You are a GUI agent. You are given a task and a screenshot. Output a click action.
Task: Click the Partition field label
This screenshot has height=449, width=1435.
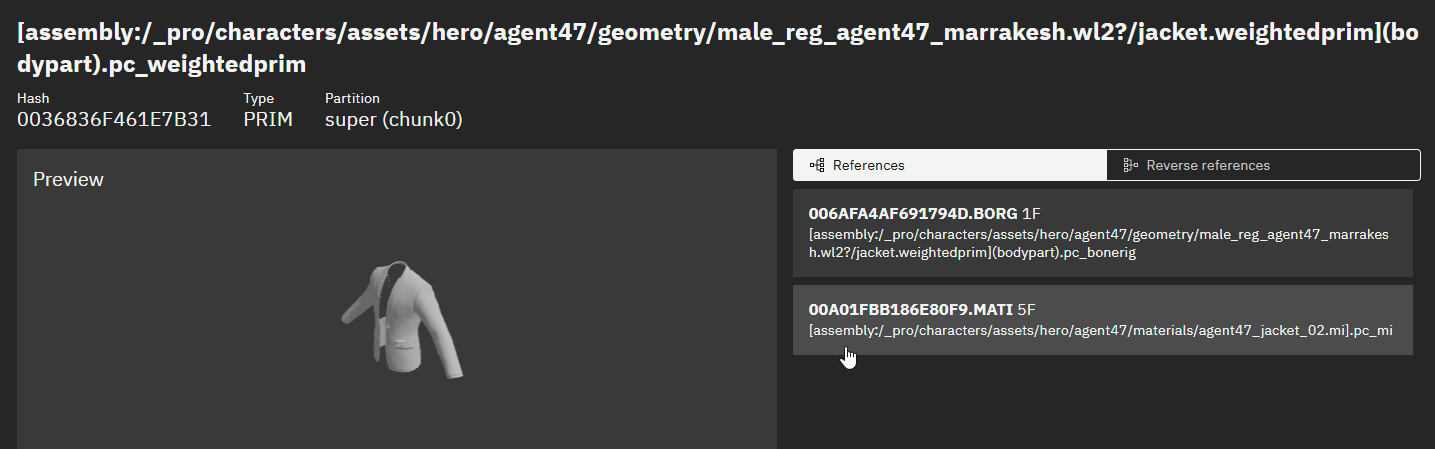coord(352,99)
